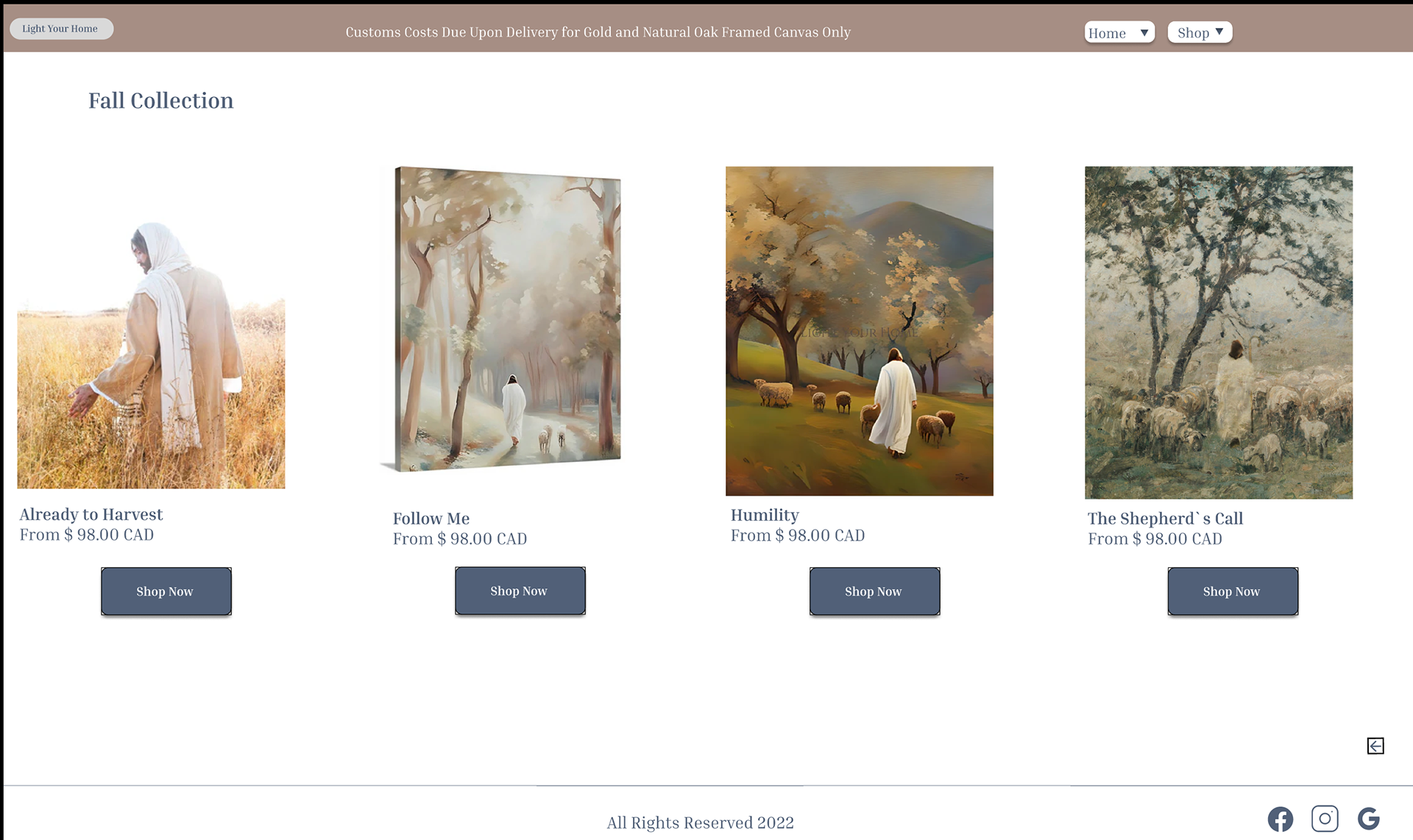The height and width of the screenshot is (840, 1413).
Task: Open the Follow Me canvas image
Action: click(x=500, y=319)
